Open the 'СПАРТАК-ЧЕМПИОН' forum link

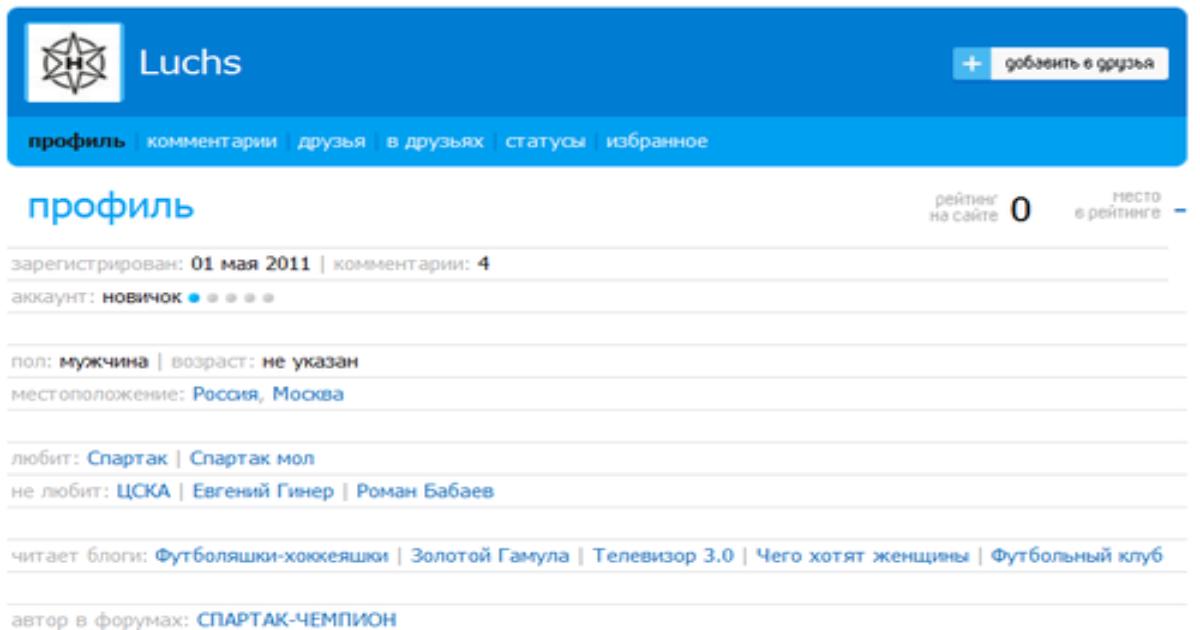(x=296, y=620)
